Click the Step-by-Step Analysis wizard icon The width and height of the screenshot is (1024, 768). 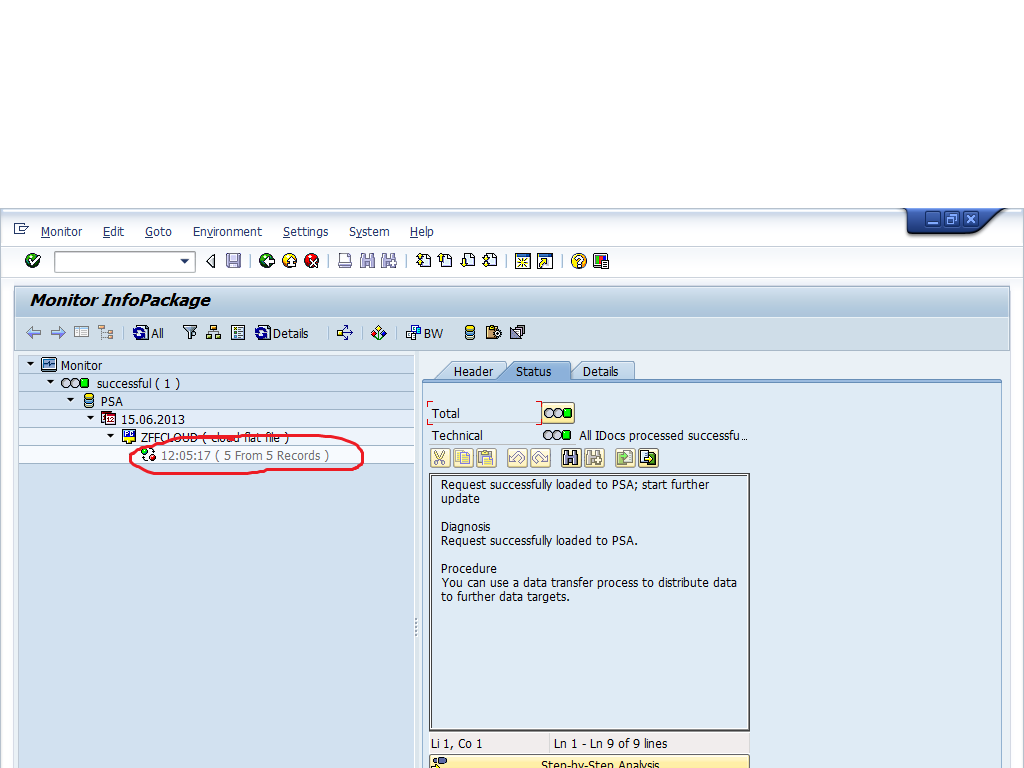click(439, 763)
